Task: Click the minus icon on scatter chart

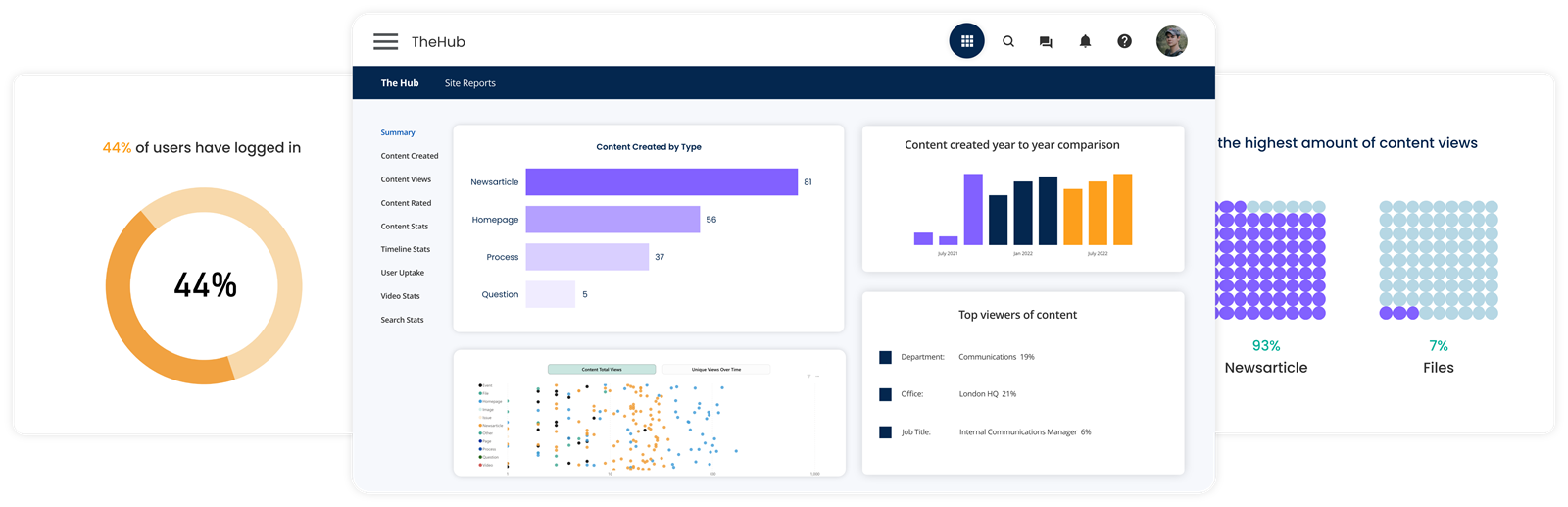Action: click(817, 376)
